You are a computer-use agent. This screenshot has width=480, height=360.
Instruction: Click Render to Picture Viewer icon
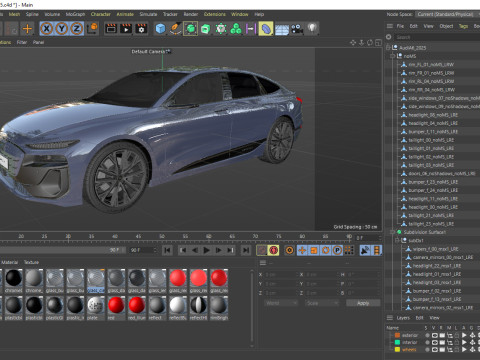click(x=126, y=29)
